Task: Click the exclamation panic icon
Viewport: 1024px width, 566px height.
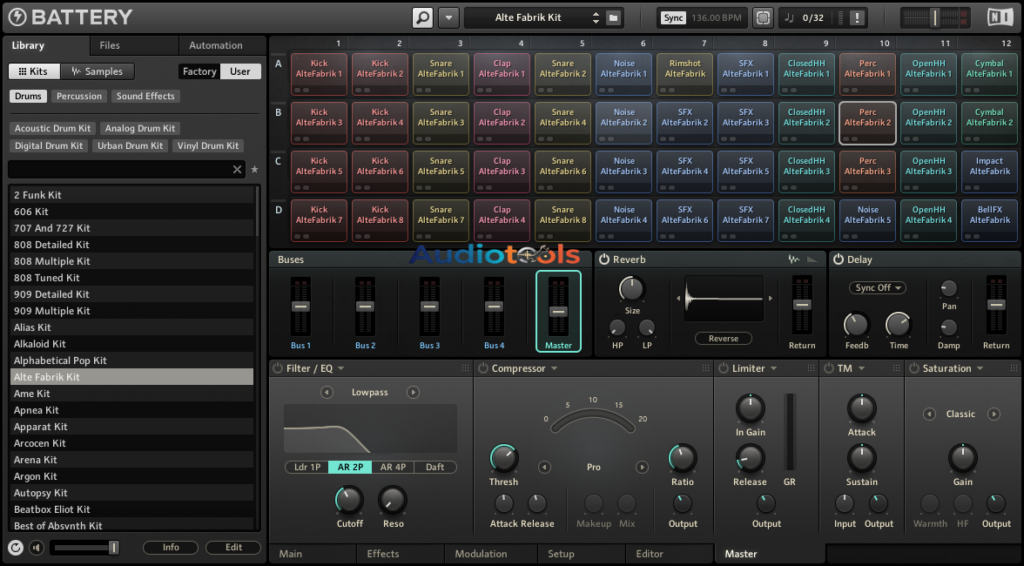Action: (x=857, y=18)
